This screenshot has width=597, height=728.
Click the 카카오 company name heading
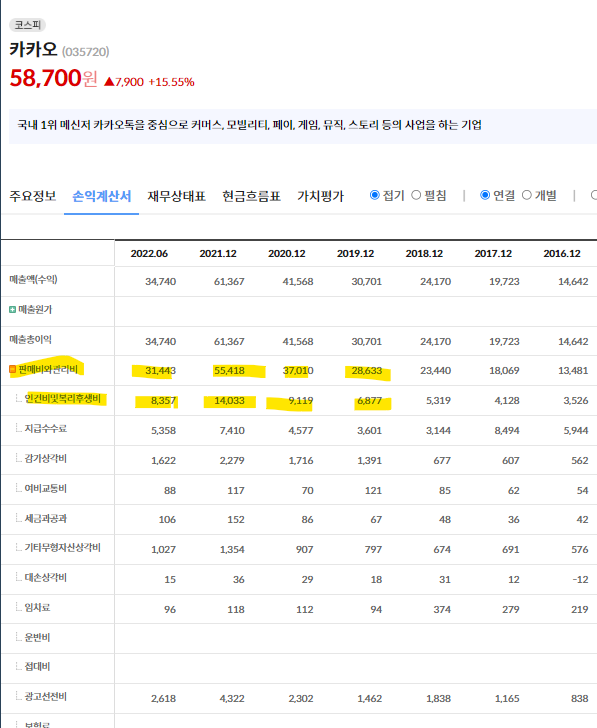click(33, 49)
